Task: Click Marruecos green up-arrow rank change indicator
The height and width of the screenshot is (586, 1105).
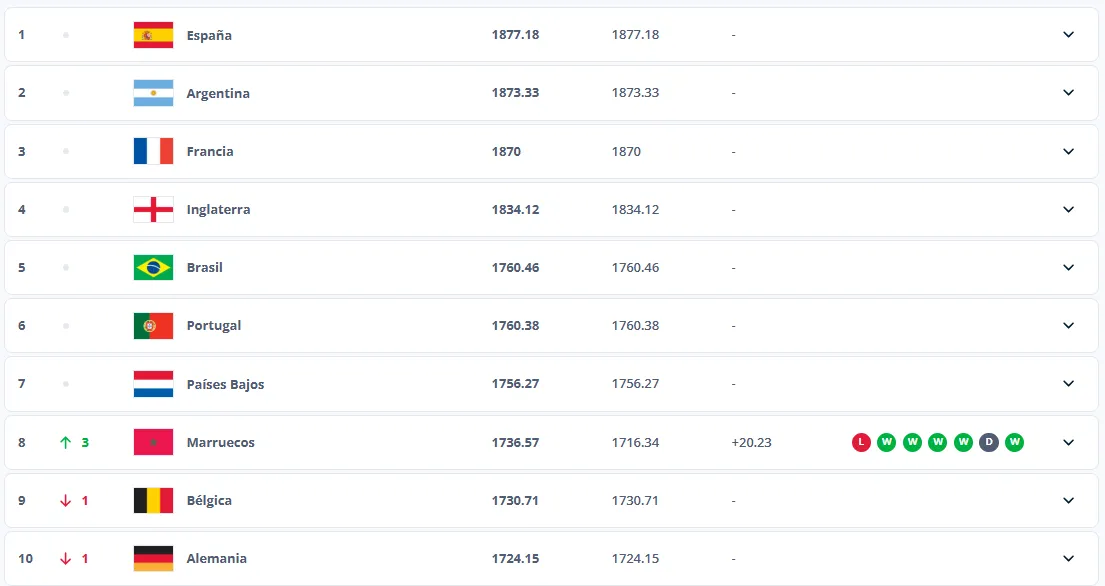Action: point(66,442)
